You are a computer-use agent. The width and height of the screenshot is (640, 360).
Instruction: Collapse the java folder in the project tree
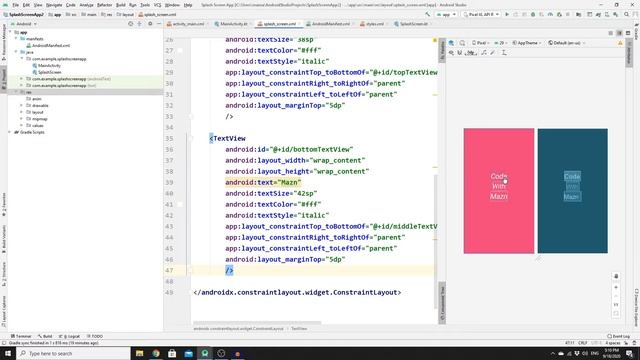(16, 52)
